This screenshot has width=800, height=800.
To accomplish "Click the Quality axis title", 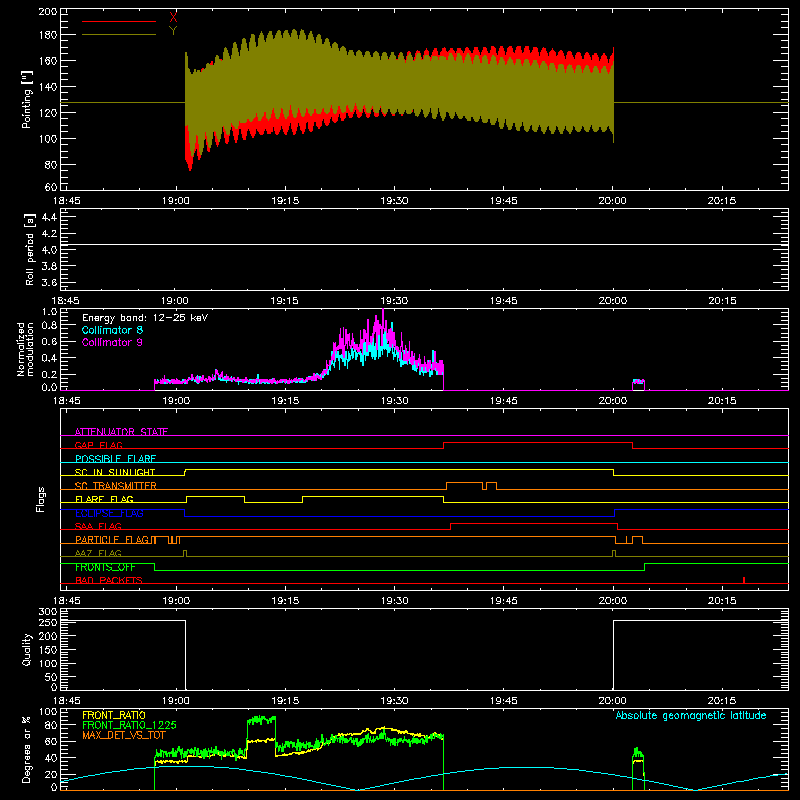I will (x=27, y=649).
